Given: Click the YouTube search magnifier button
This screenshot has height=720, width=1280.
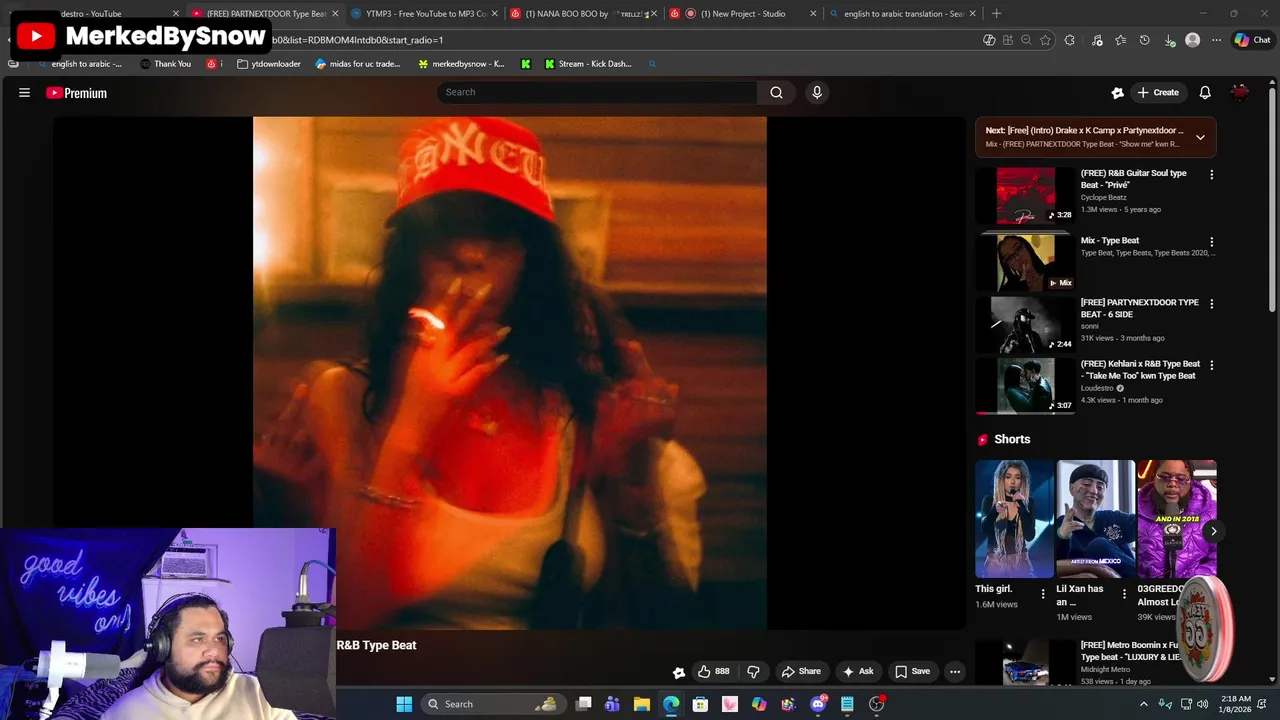Looking at the screenshot, I should coord(776,92).
